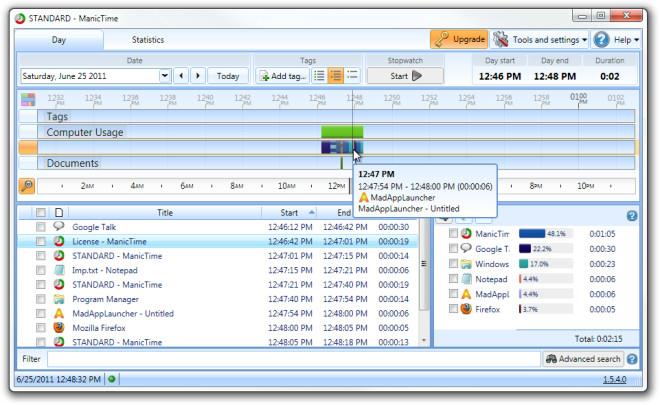
Task: Open Advanced search
Action: pos(583,358)
